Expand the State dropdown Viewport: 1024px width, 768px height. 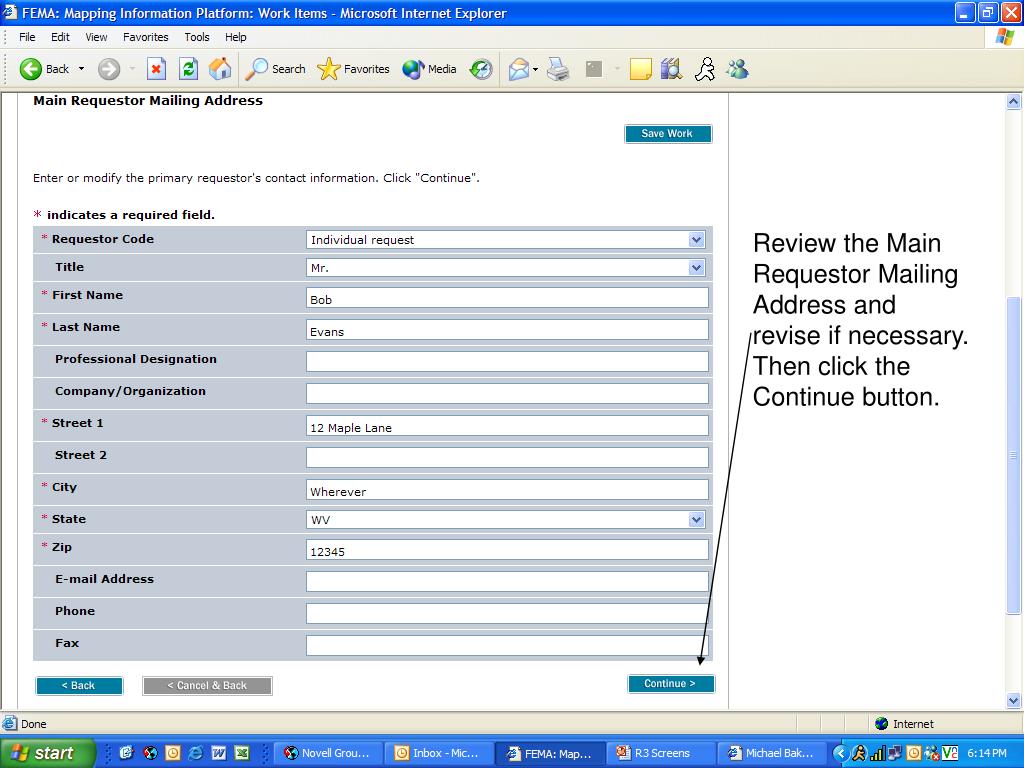click(x=696, y=519)
